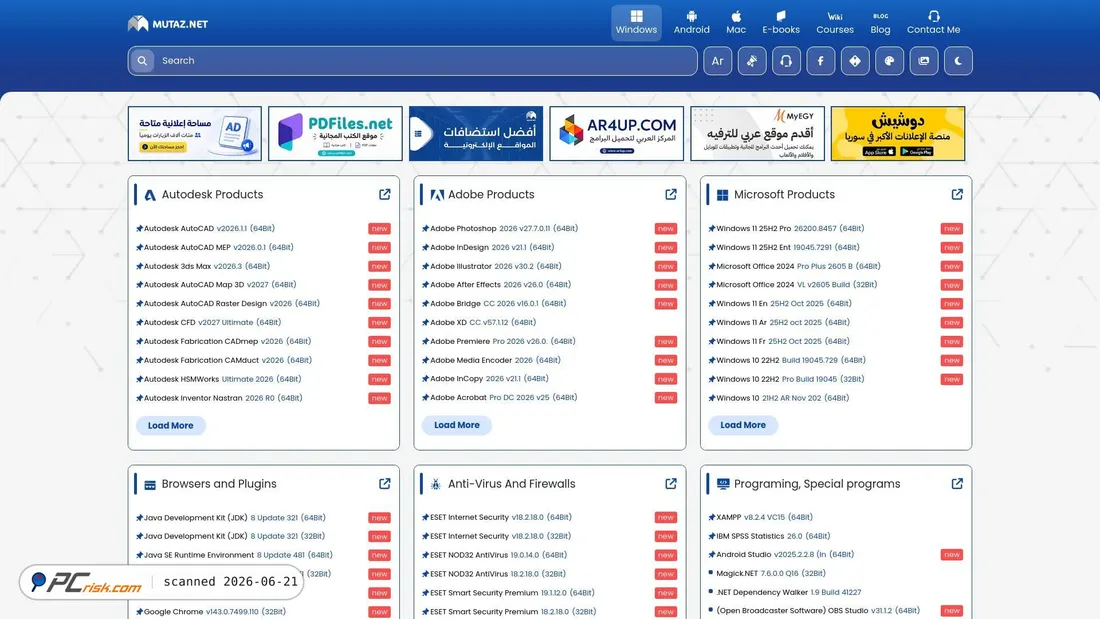Open Anti-Virus And Firewalls external link icon
The height and width of the screenshot is (619, 1100).
[671, 484]
